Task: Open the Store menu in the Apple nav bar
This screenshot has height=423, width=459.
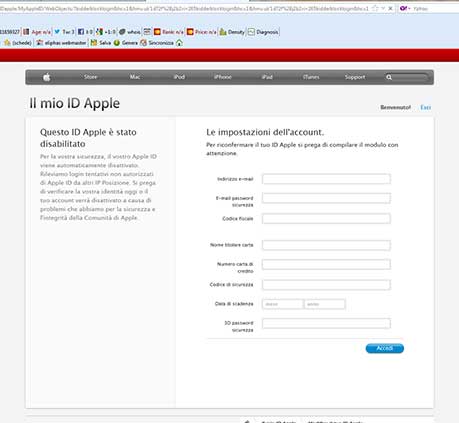Action: 90,77
